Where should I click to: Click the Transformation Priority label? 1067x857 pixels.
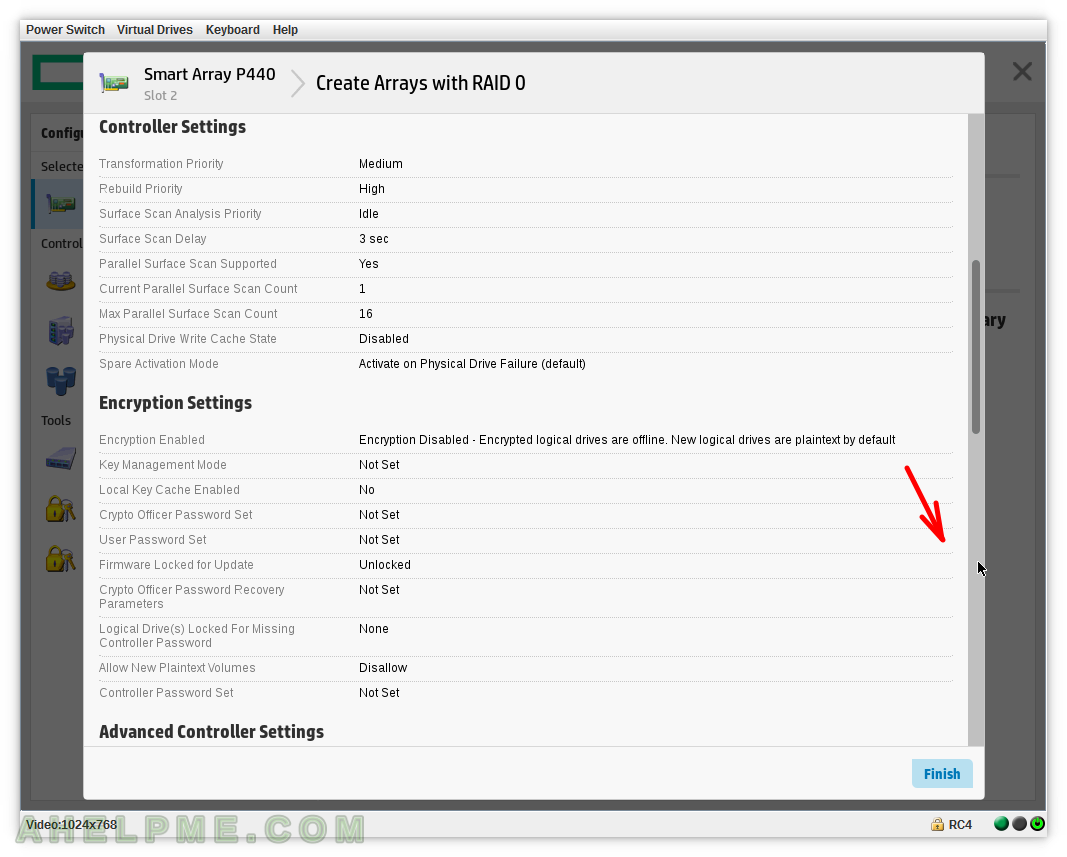(161, 164)
